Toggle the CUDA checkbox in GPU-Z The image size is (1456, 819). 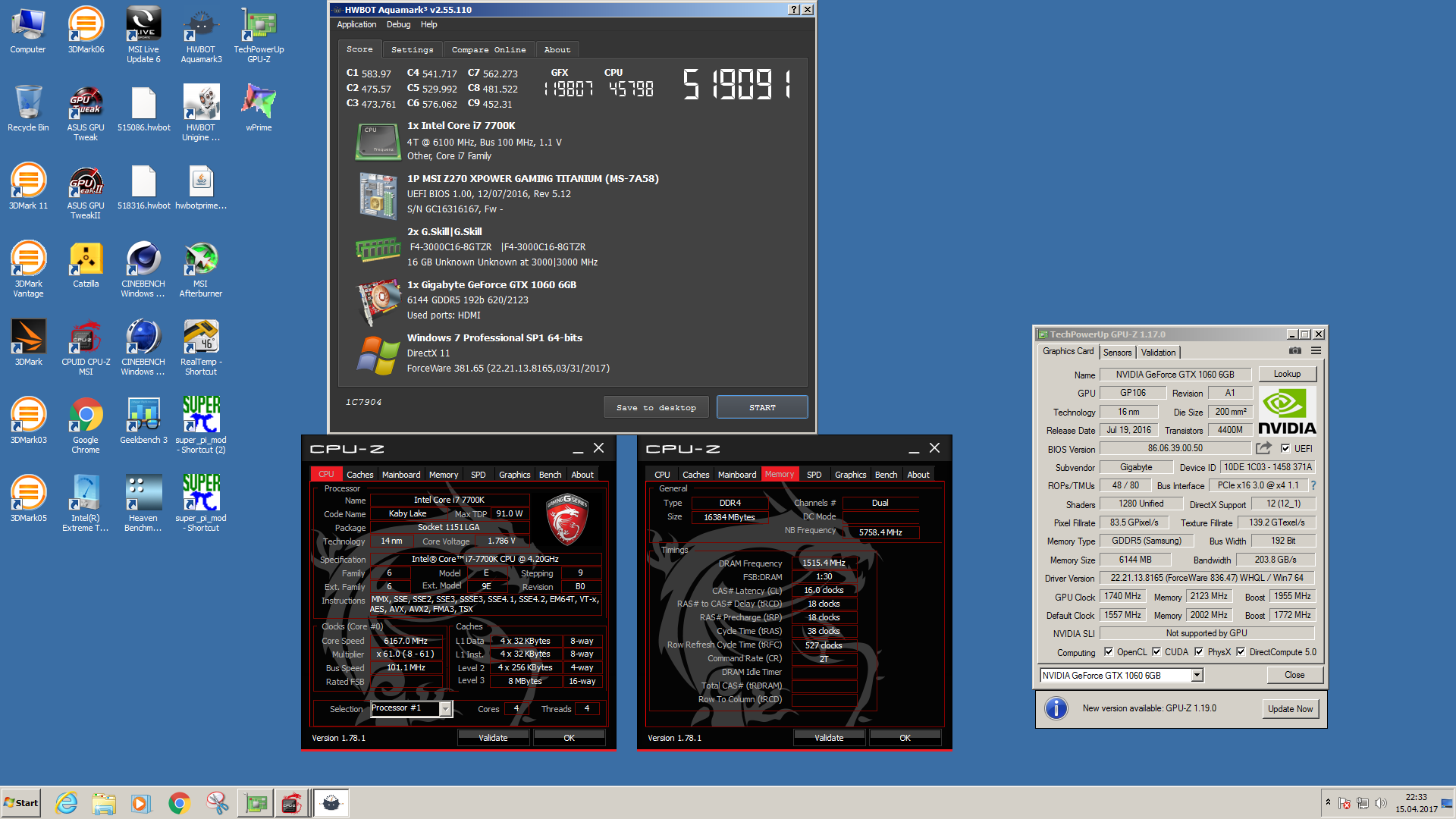click(x=1156, y=651)
